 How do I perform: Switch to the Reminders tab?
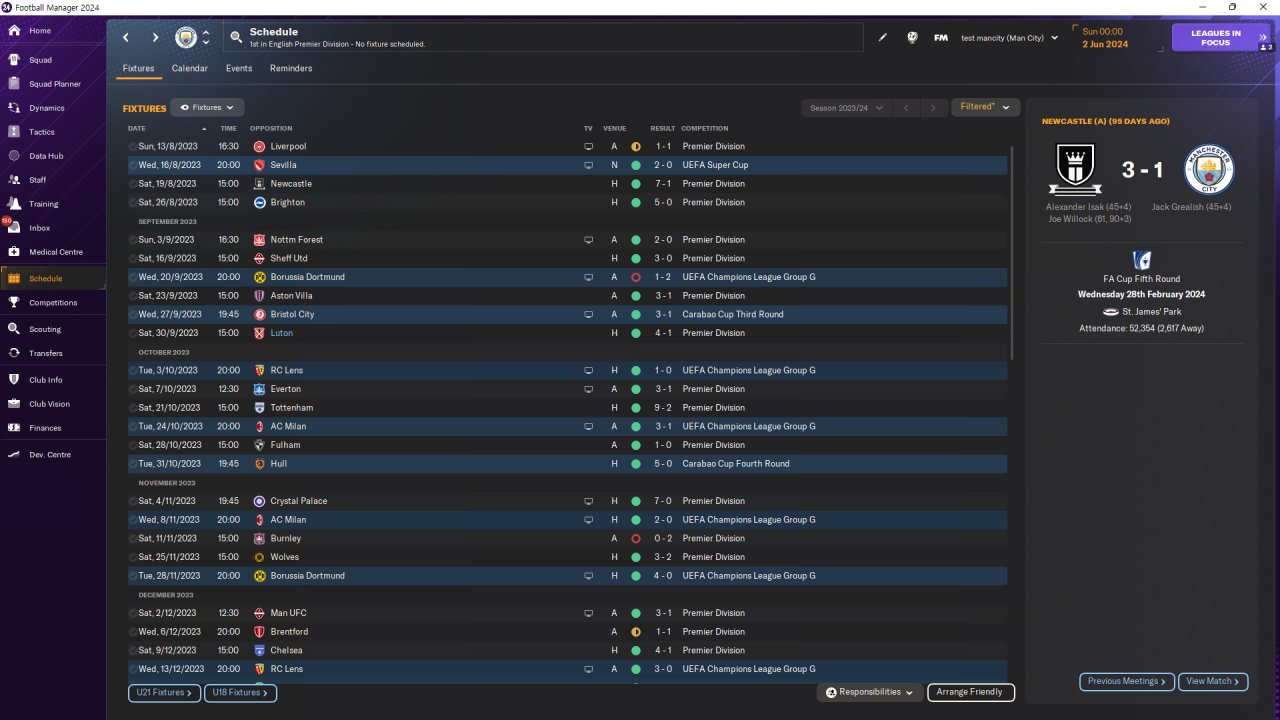tap(291, 69)
